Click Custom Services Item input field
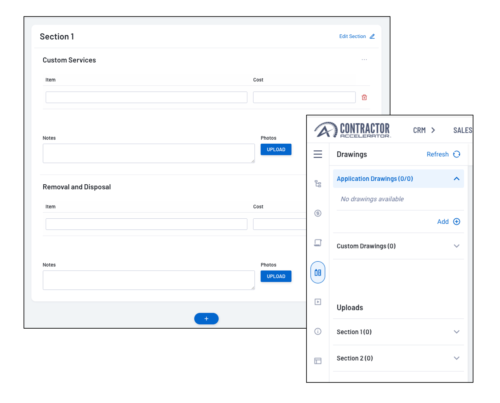Screen dimensions: 500x403 coord(146,97)
